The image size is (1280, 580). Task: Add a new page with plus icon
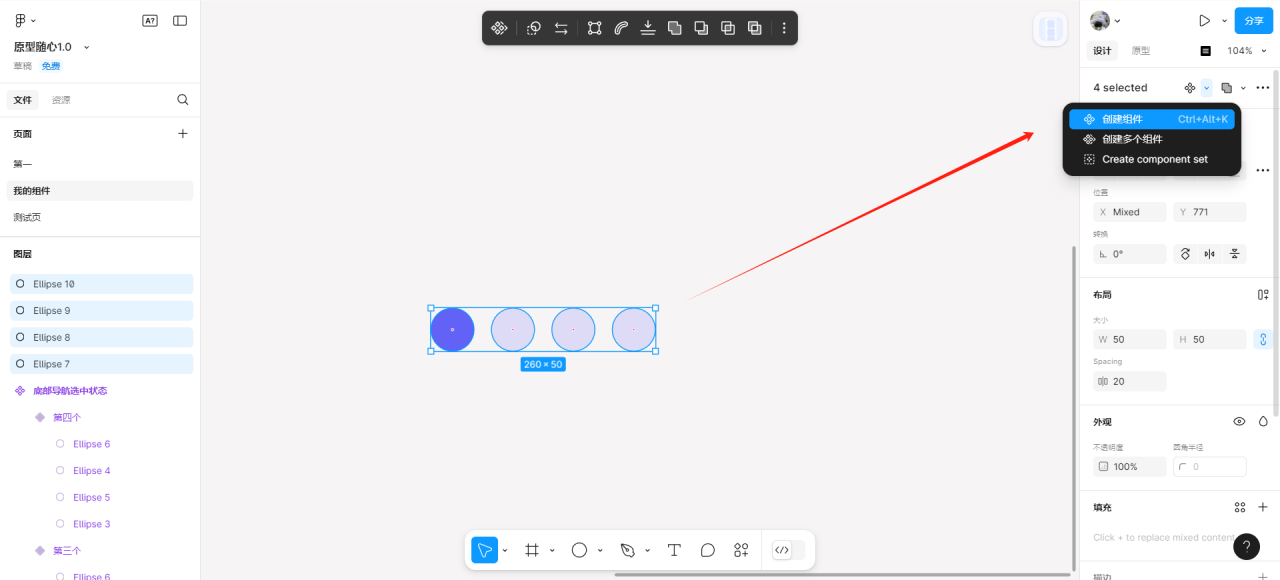pyautogui.click(x=183, y=133)
